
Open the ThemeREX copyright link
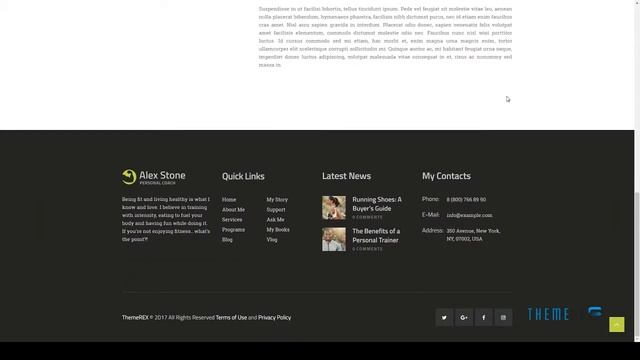pyautogui.click(x=135, y=317)
